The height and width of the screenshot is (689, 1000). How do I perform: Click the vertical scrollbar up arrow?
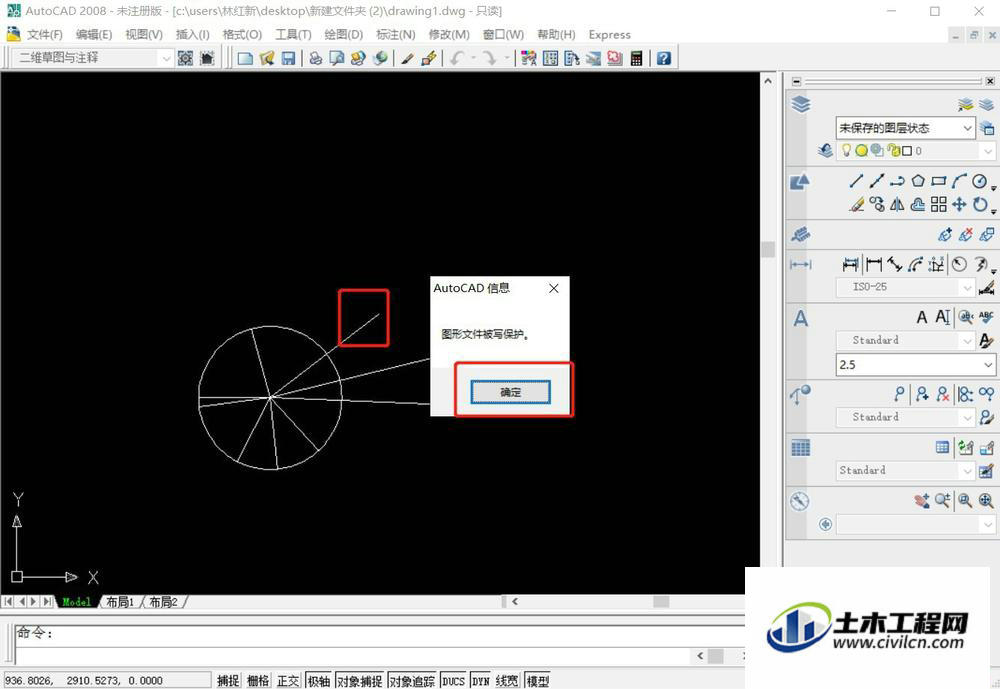coord(768,81)
